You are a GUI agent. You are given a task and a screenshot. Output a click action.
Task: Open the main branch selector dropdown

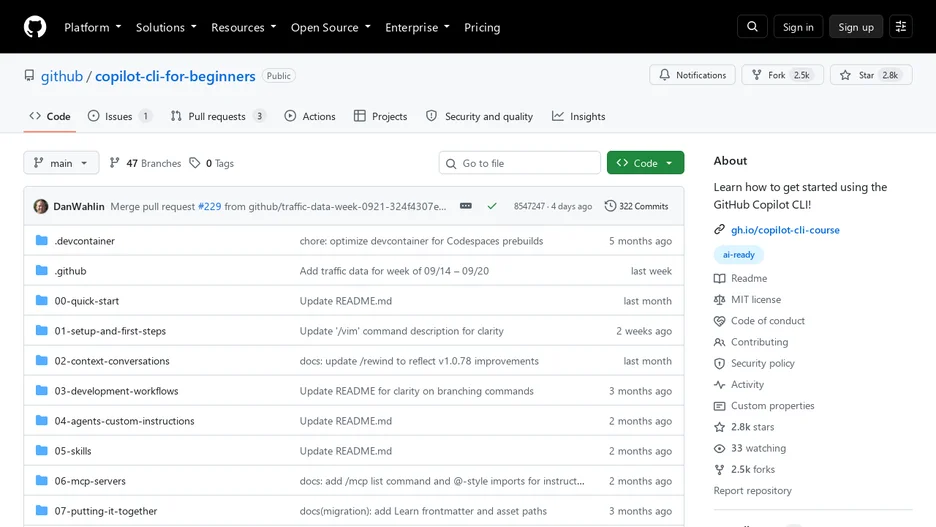[61, 163]
